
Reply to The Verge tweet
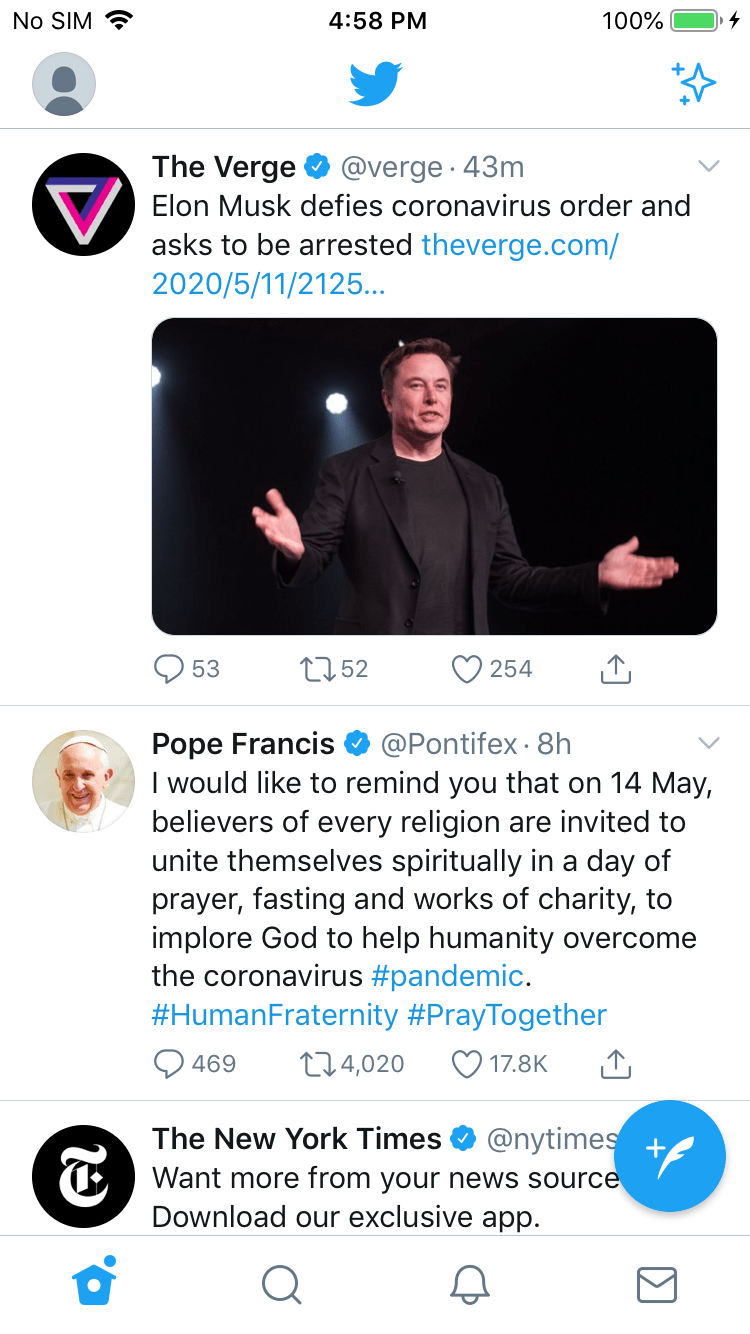pyautogui.click(x=169, y=669)
